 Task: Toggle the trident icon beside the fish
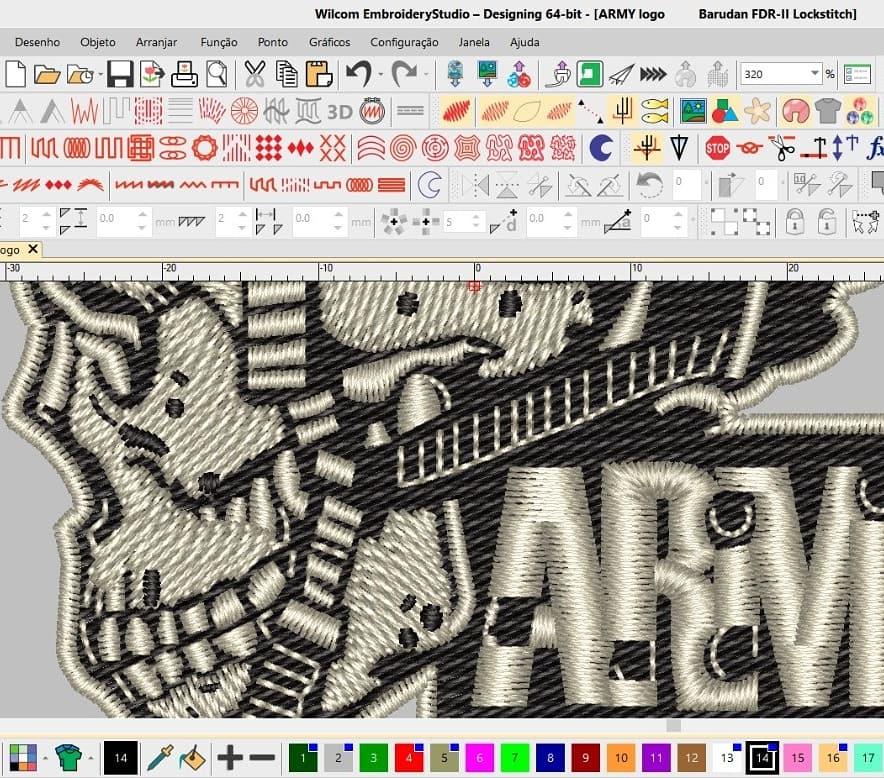click(623, 111)
